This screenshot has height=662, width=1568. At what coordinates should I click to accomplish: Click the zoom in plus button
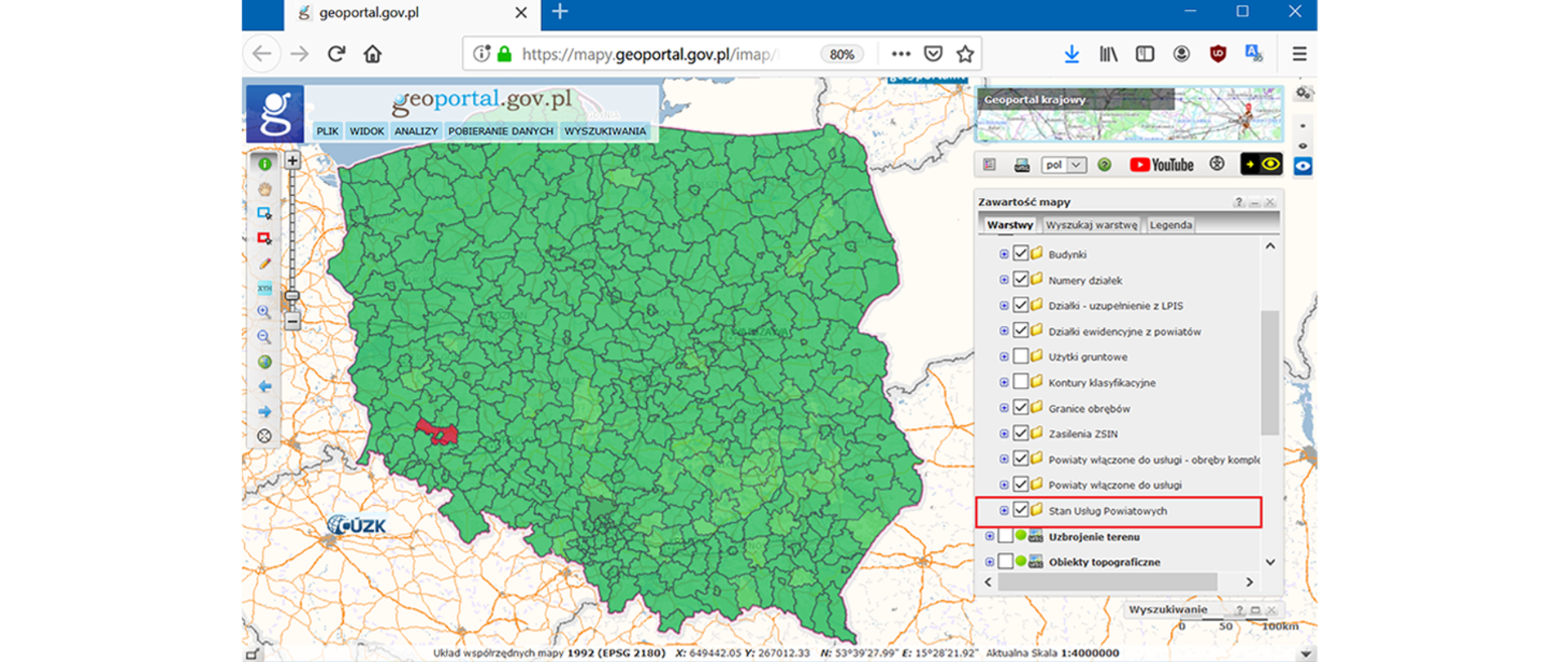pyautogui.click(x=292, y=161)
